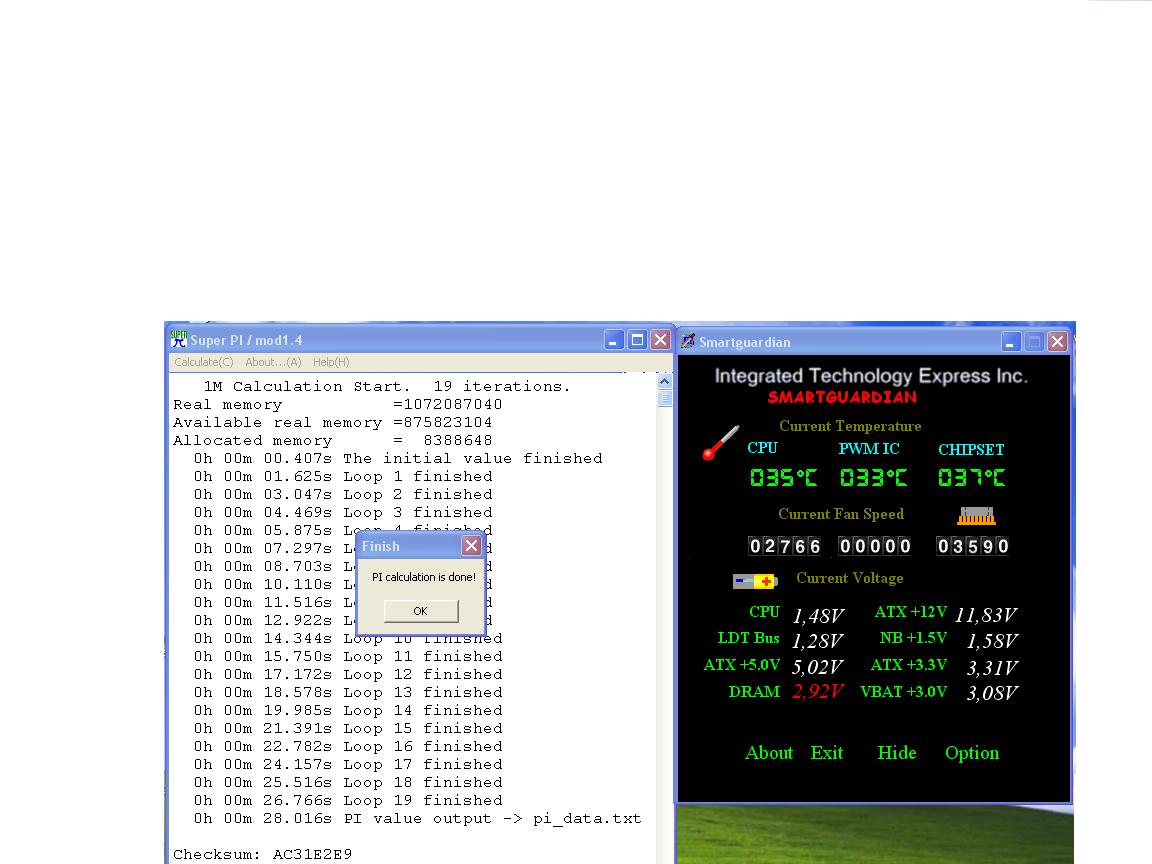The height and width of the screenshot is (864, 1152).
Task: Click the Current Voltage heading
Action: click(850, 578)
